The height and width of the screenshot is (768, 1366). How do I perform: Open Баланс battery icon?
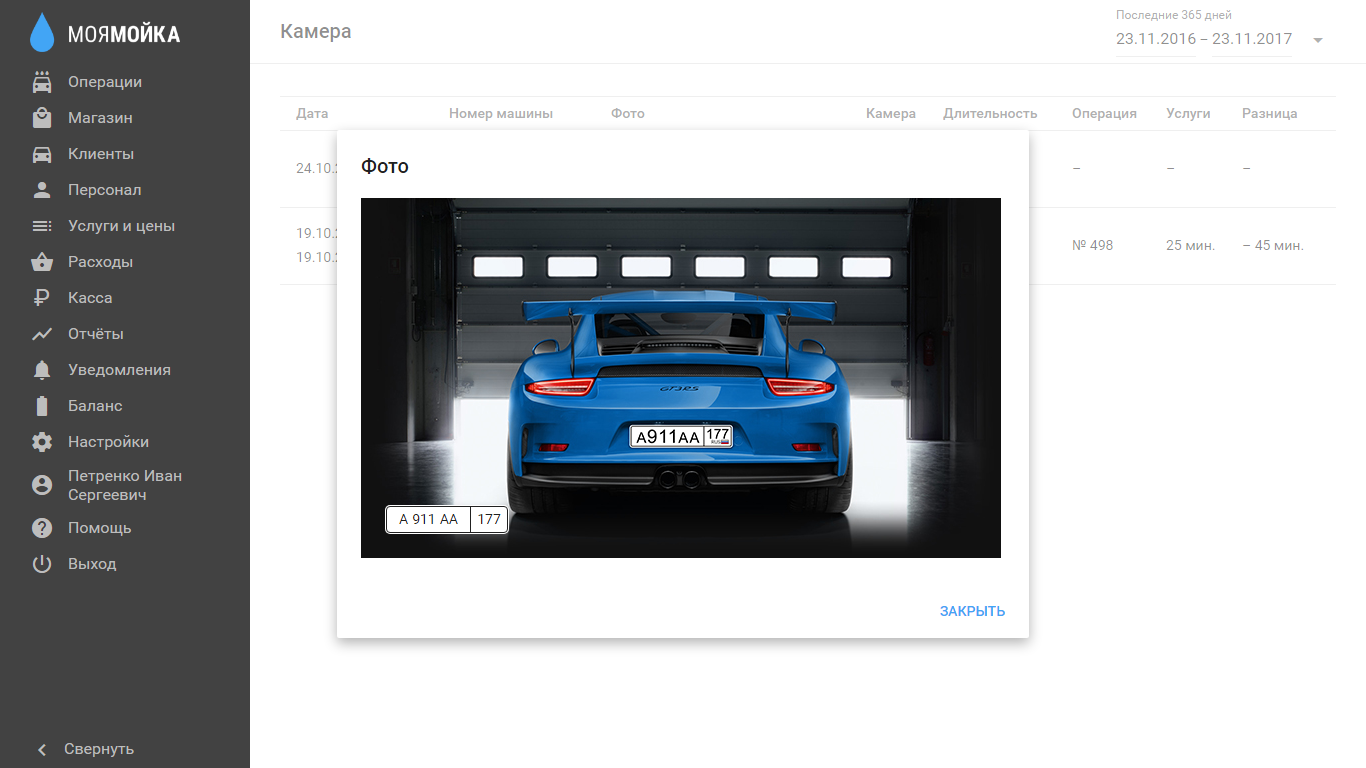[42, 406]
